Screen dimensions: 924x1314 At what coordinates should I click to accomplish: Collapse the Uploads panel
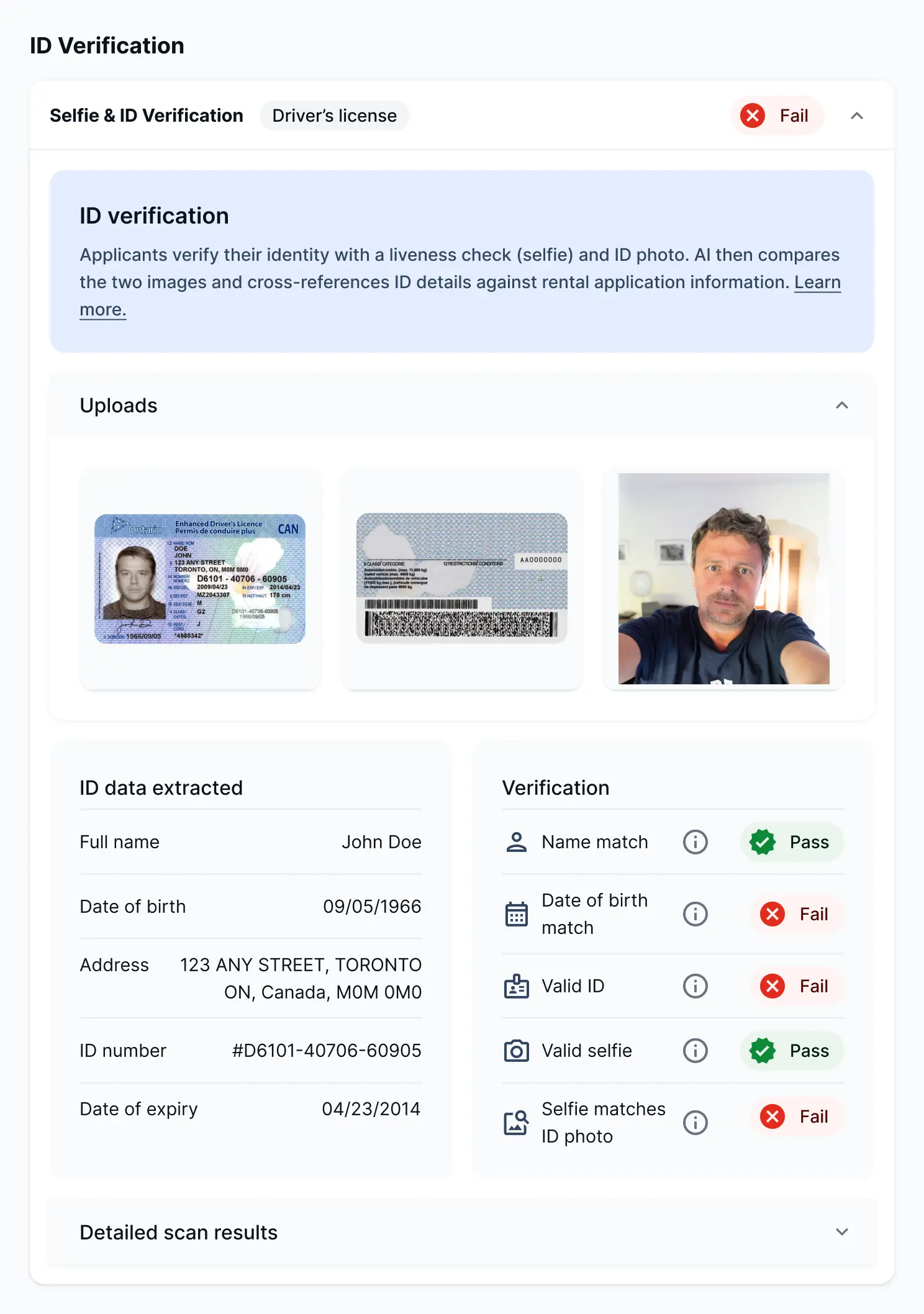(x=841, y=406)
